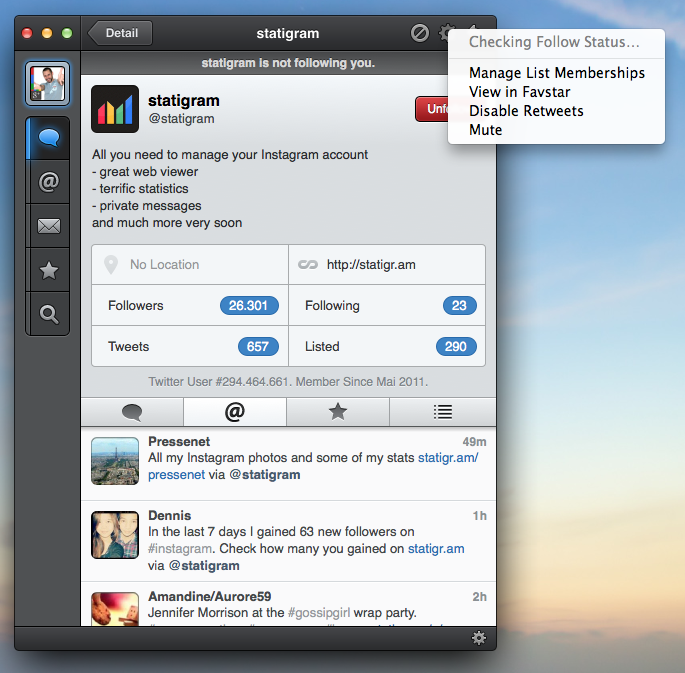Select Mute in the popup menu
The height and width of the screenshot is (673, 685).
557,130
